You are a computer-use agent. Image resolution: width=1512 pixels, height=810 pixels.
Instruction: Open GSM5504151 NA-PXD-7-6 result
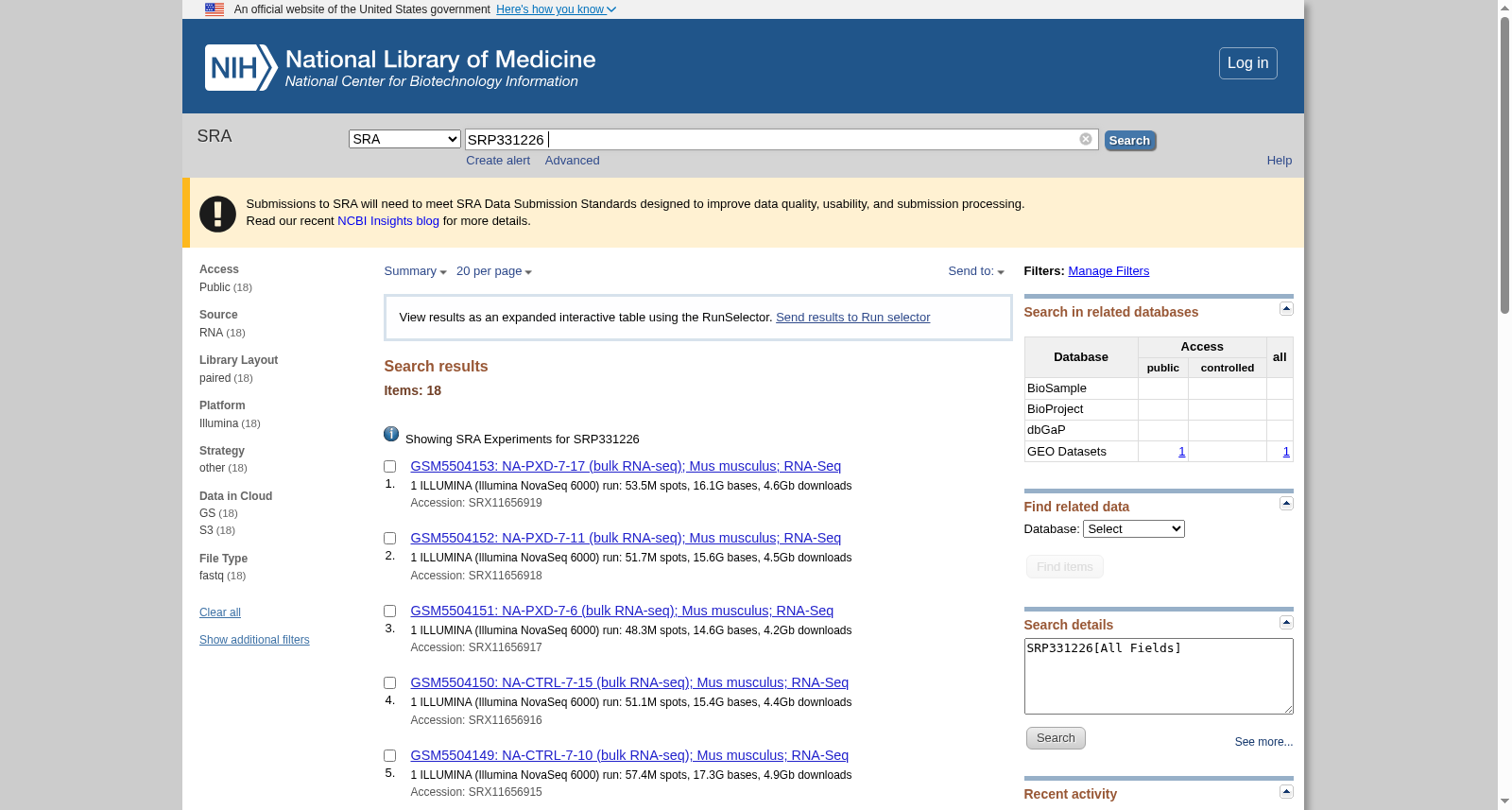click(x=622, y=611)
